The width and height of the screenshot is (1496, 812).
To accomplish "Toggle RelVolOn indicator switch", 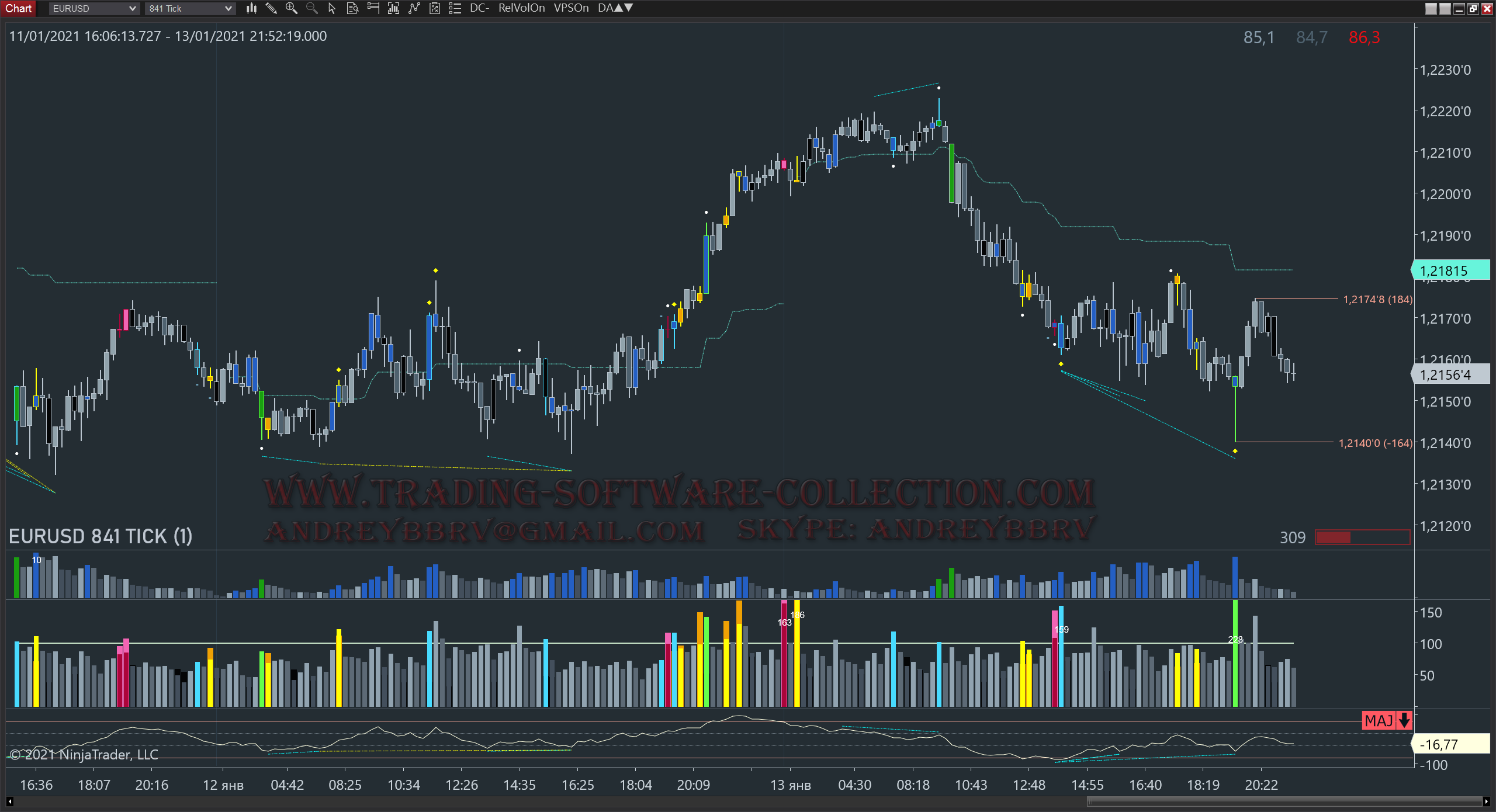I will (x=521, y=8).
